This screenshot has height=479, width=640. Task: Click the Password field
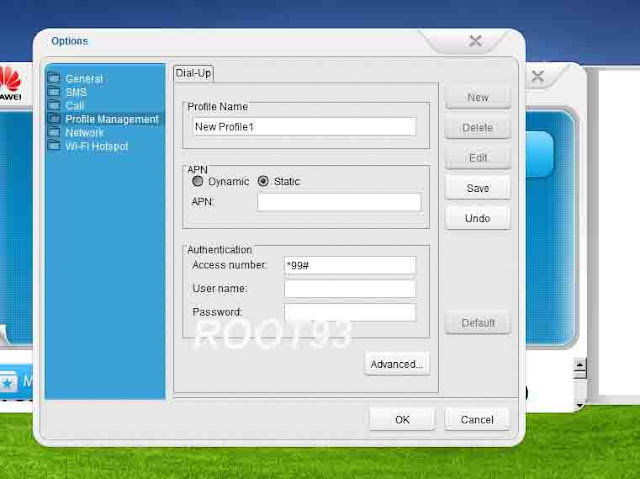point(350,312)
